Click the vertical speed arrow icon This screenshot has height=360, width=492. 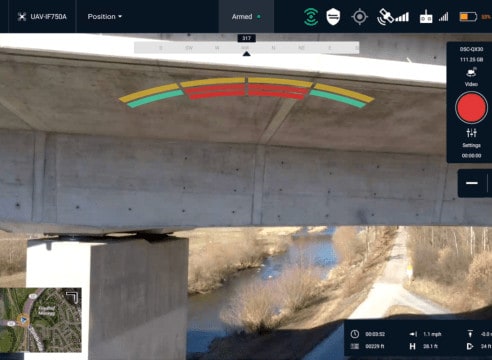(470, 334)
